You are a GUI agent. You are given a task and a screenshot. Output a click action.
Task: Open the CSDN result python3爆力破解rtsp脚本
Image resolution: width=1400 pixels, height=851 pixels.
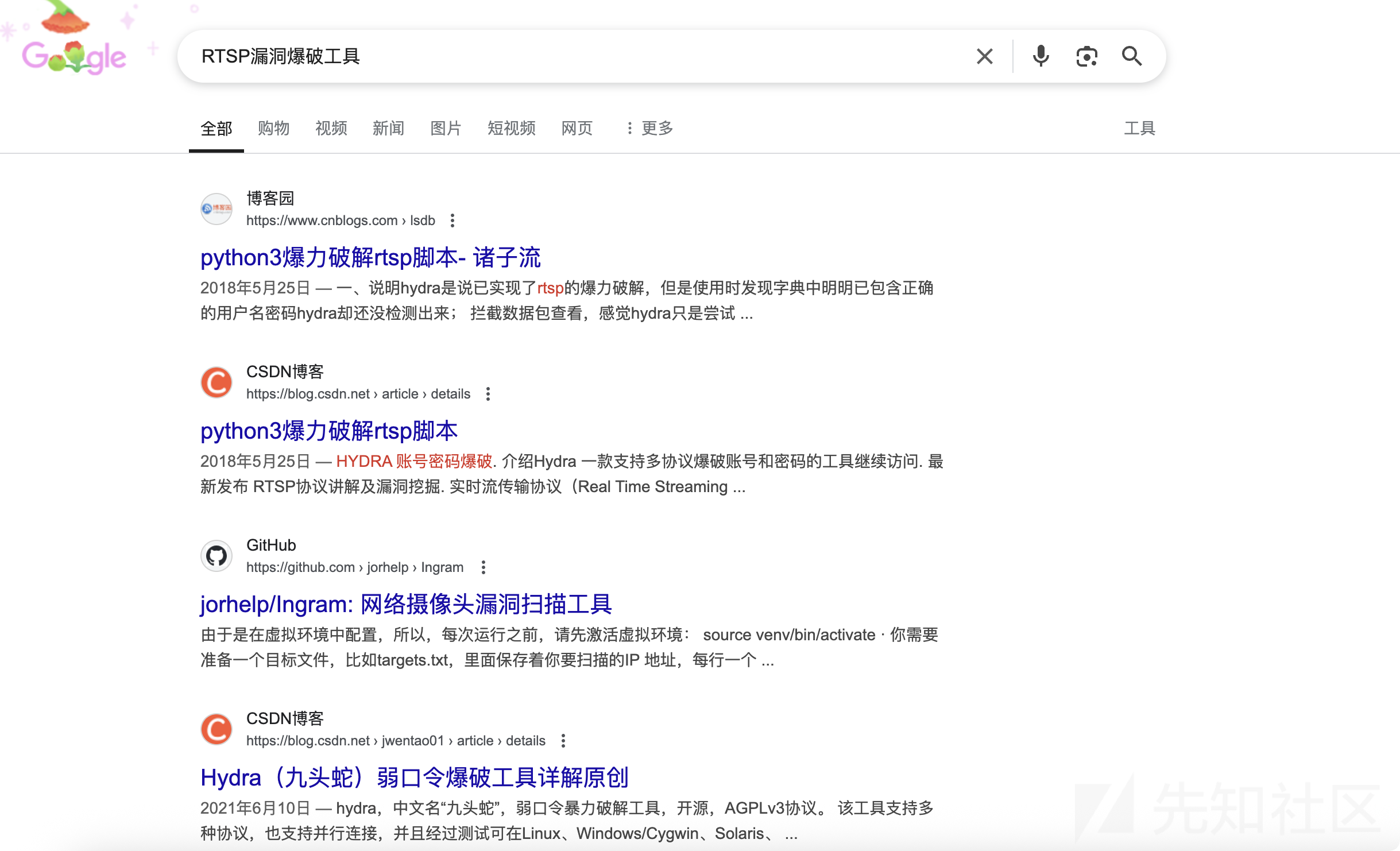329,431
